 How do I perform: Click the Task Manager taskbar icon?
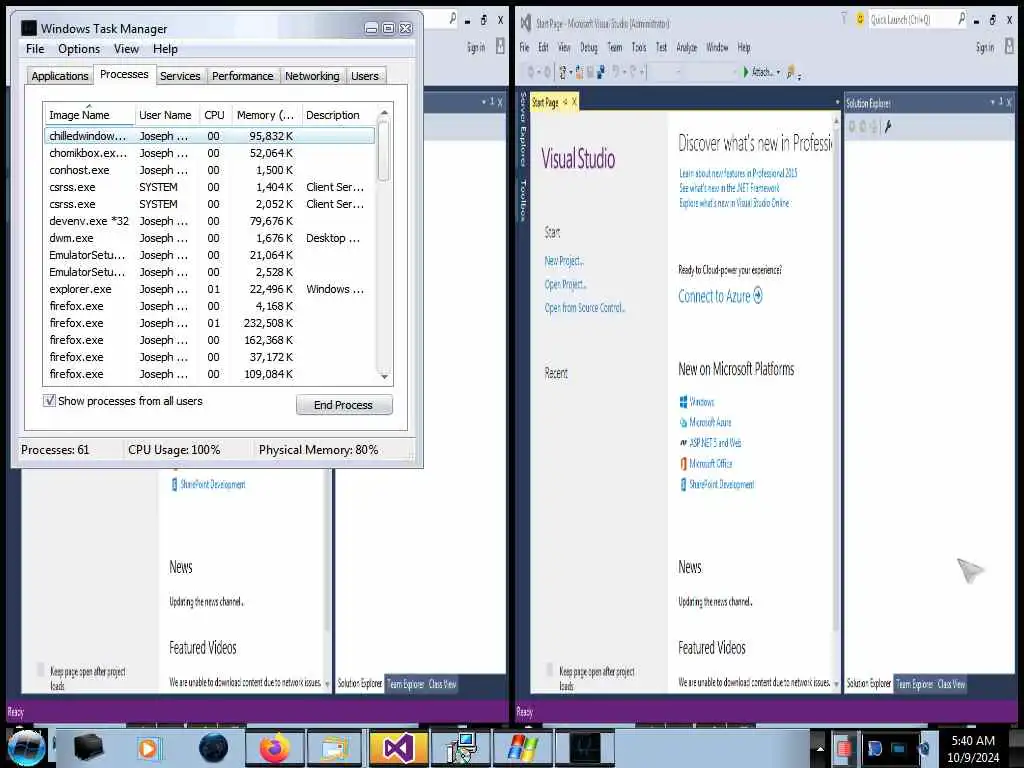click(x=585, y=748)
